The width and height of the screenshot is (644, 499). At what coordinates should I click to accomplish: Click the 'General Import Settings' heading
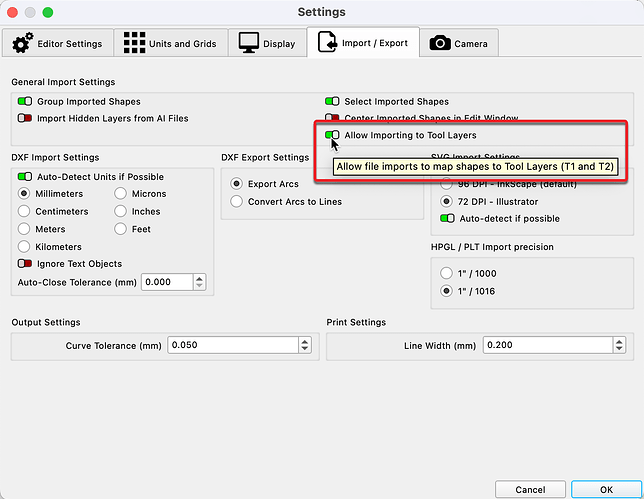(63, 82)
